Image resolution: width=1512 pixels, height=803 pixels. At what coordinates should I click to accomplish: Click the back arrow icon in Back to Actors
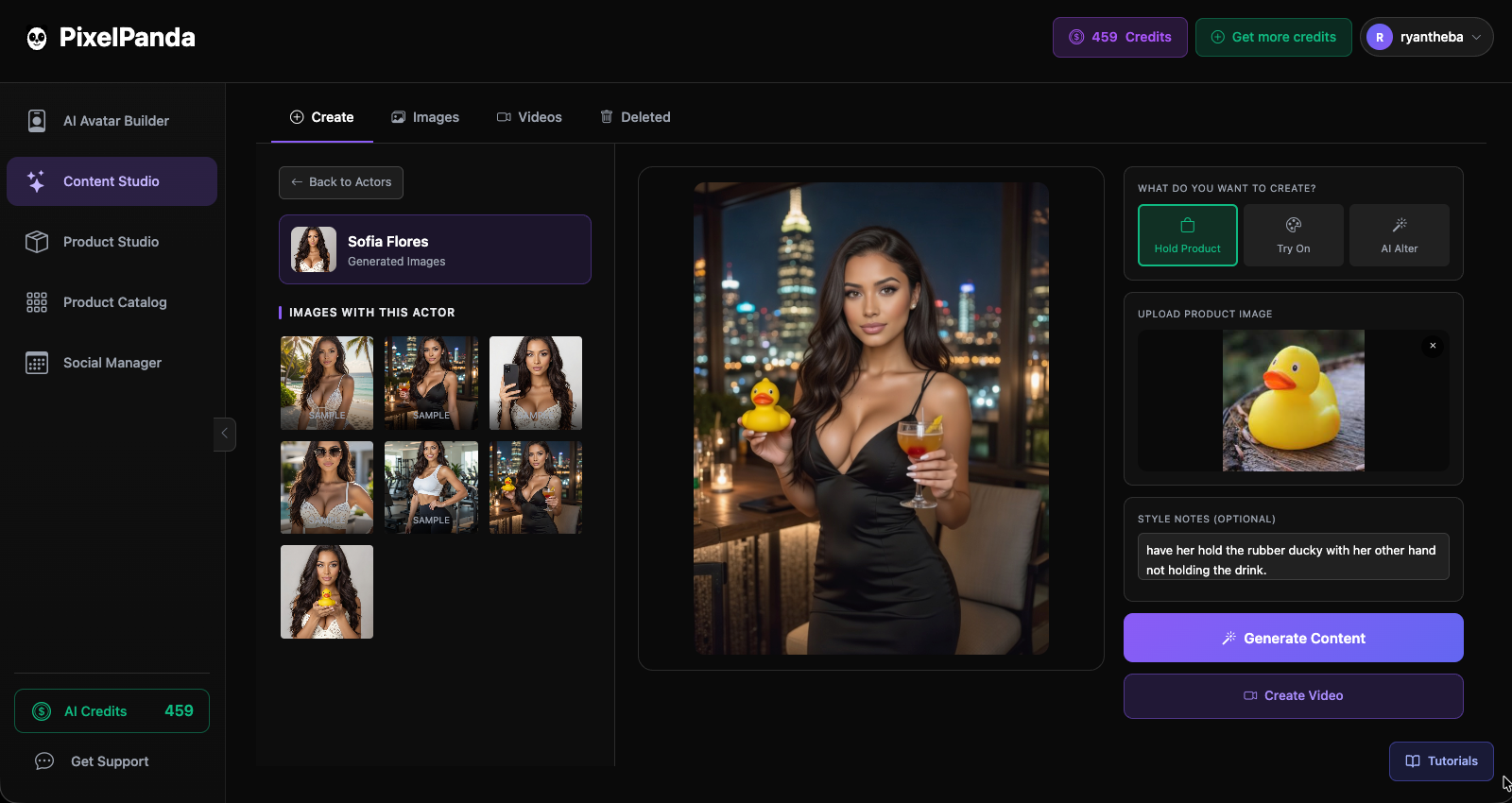[x=297, y=182]
